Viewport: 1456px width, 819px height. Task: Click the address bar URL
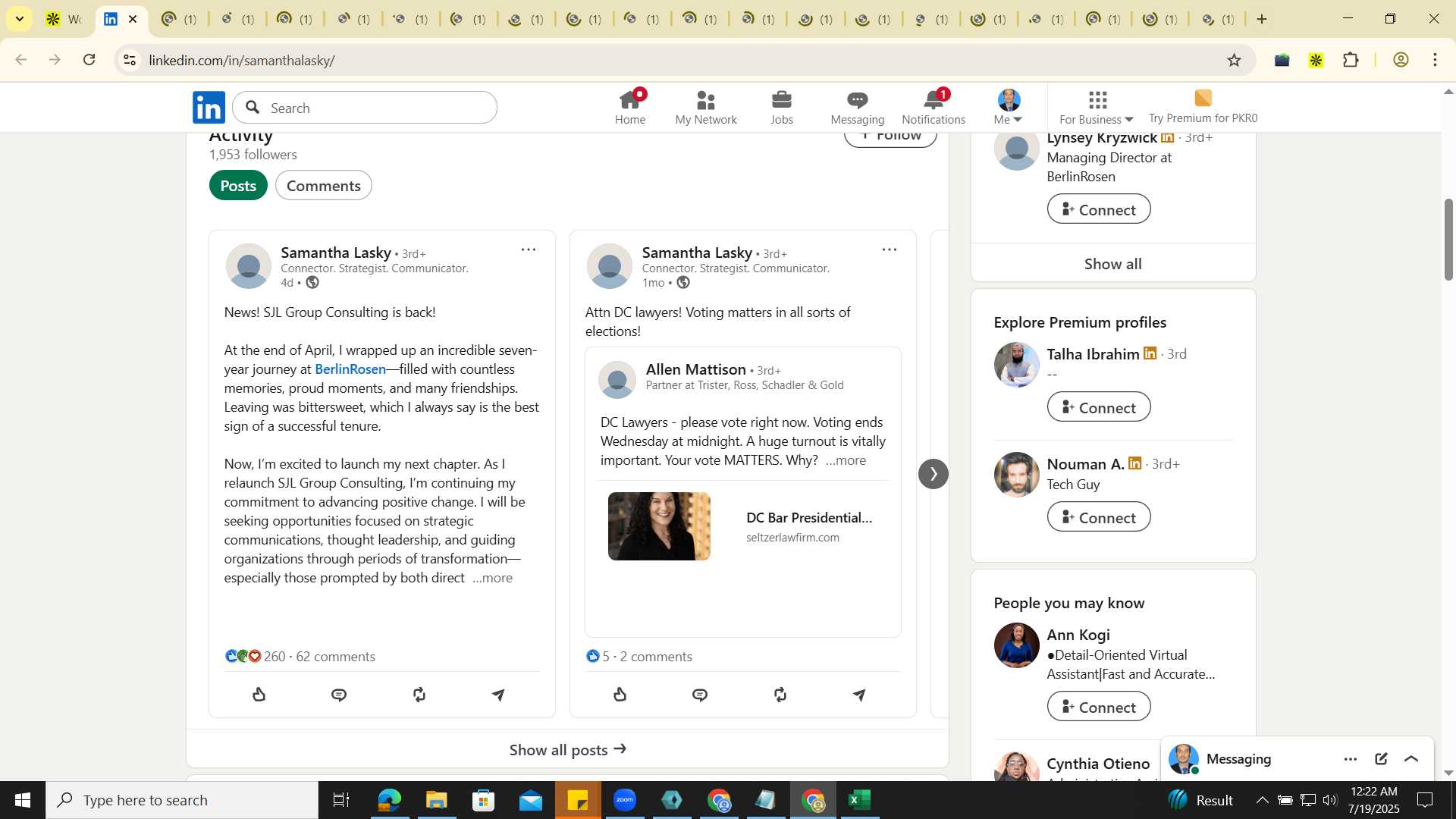(x=242, y=61)
